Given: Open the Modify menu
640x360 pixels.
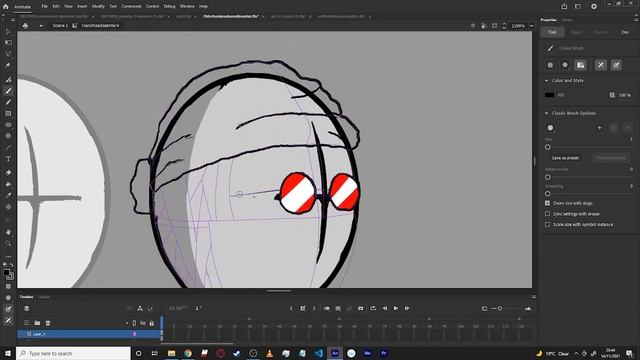Looking at the screenshot, I should pyautogui.click(x=98, y=7).
